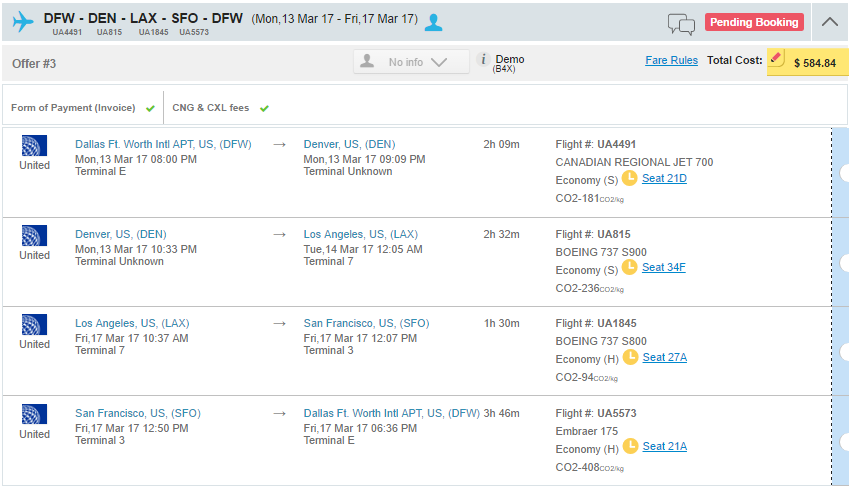Click the BOEING 737 S900 aircraft text
The height and width of the screenshot is (486, 849).
[601, 252]
